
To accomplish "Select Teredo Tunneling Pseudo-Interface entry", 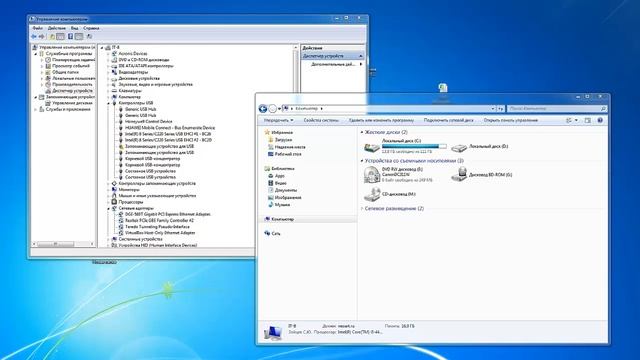I will [x=154, y=227].
